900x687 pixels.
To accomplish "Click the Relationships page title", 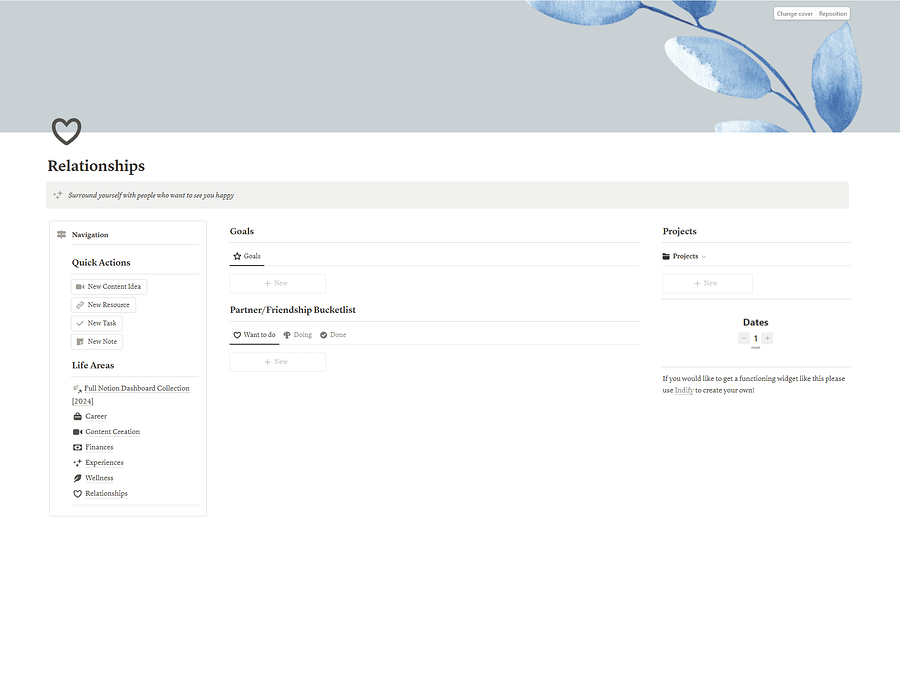I will [96, 166].
